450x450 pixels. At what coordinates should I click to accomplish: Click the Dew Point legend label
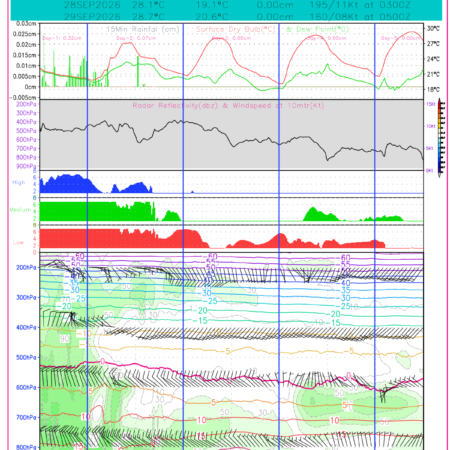point(317,29)
